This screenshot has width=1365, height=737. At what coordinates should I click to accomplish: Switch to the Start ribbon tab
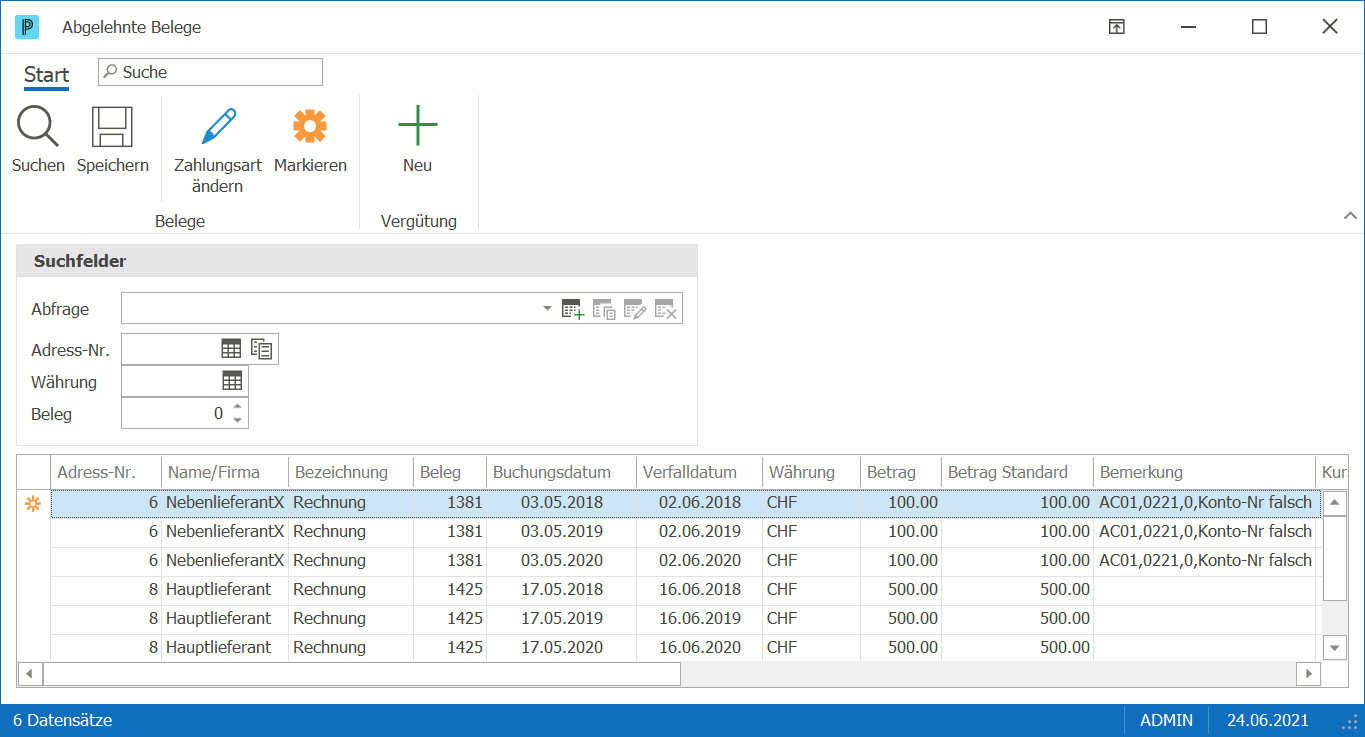tap(46, 75)
